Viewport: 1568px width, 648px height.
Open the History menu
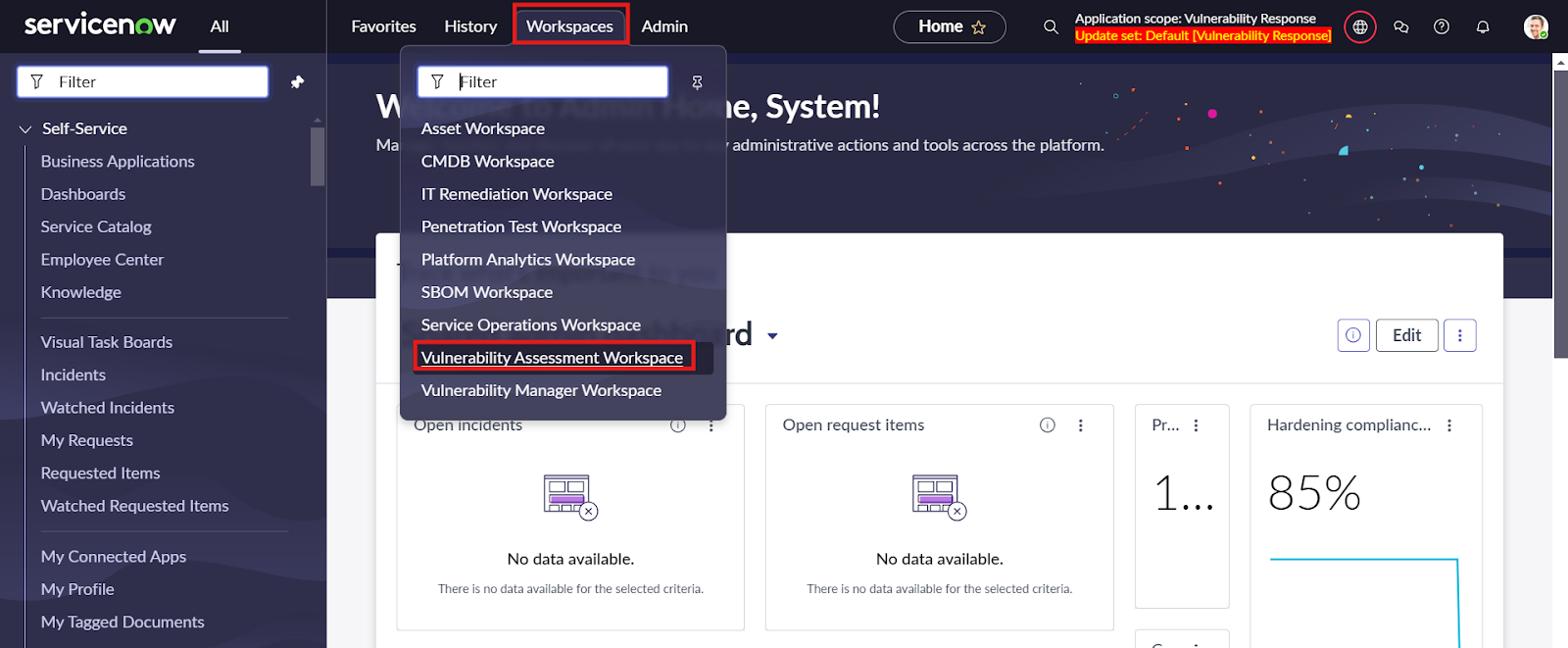point(470,26)
